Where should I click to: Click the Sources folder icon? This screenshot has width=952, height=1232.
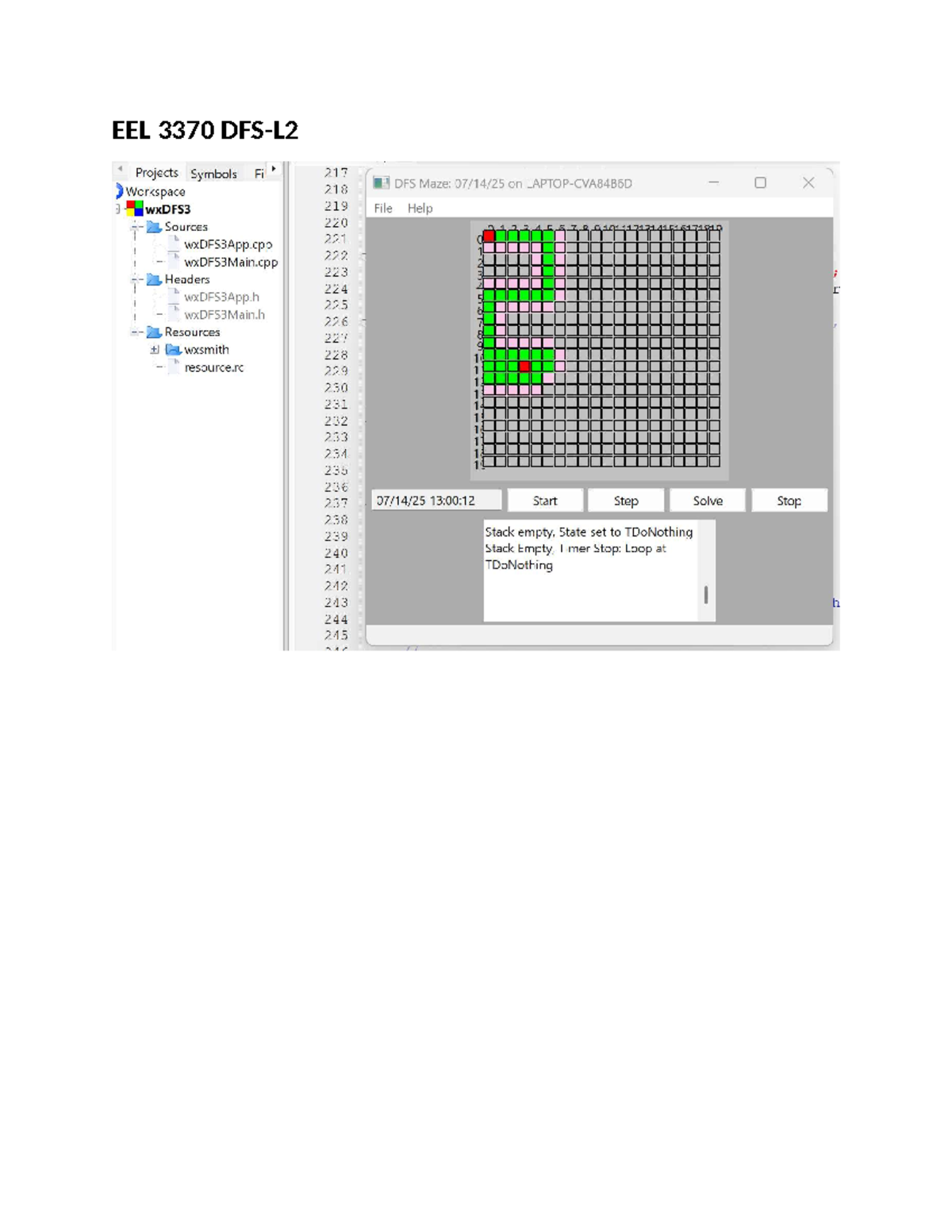point(155,227)
